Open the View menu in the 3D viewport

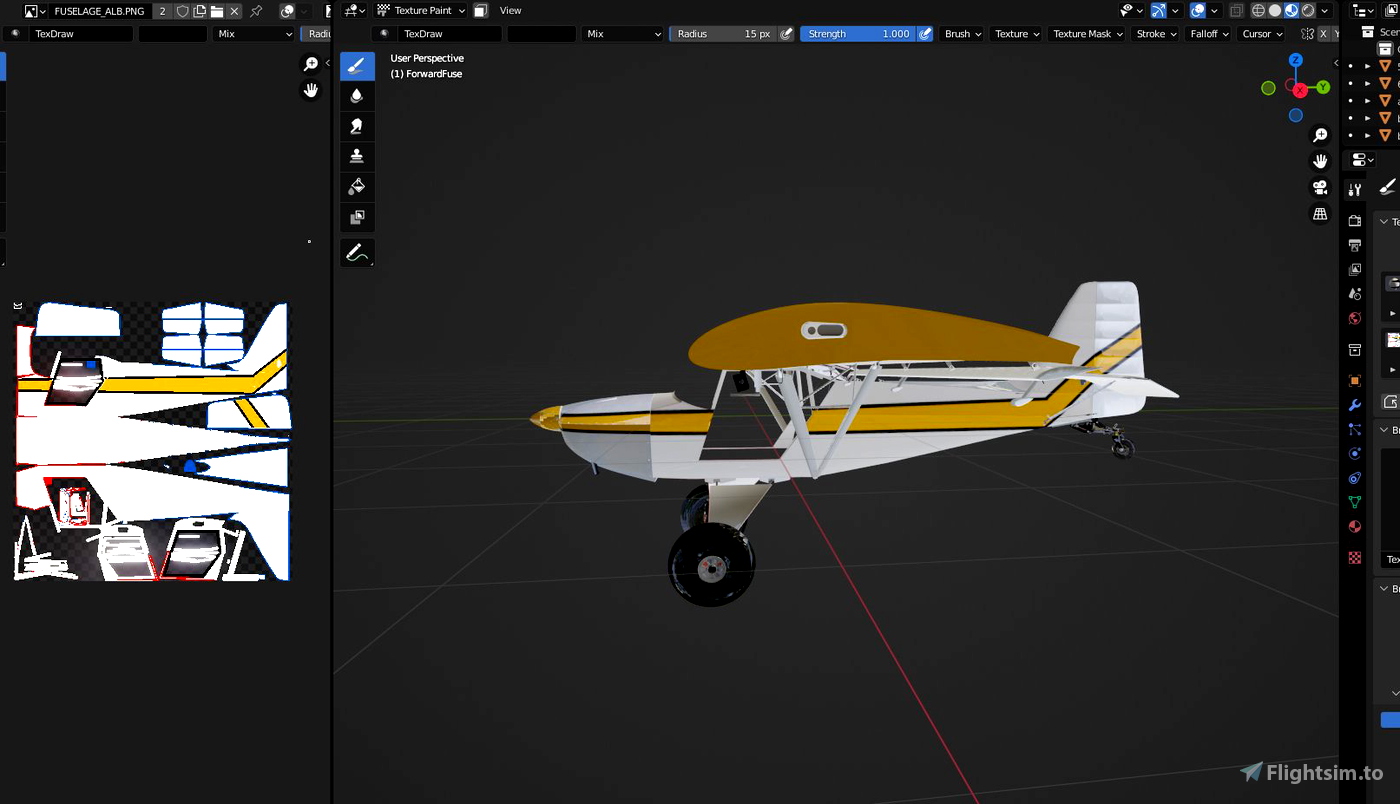point(510,10)
